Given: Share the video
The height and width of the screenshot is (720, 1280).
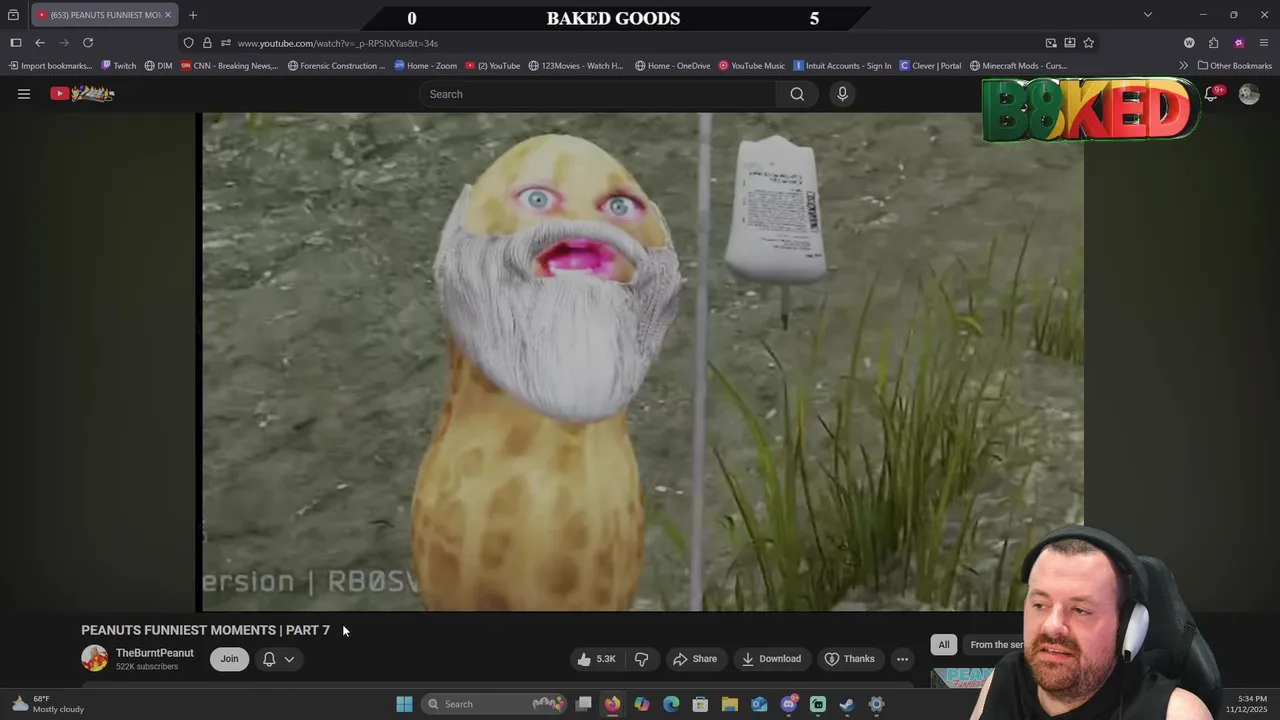Looking at the screenshot, I should pyautogui.click(x=694, y=659).
